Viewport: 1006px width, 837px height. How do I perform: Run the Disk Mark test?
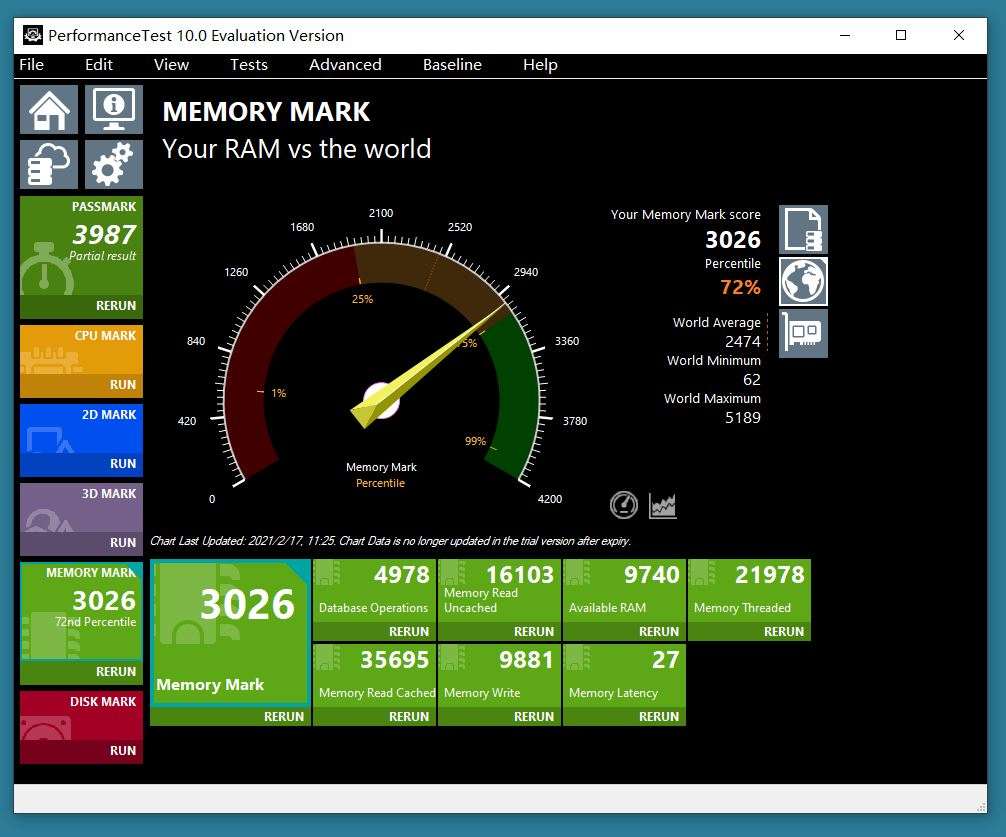(123, 750)
